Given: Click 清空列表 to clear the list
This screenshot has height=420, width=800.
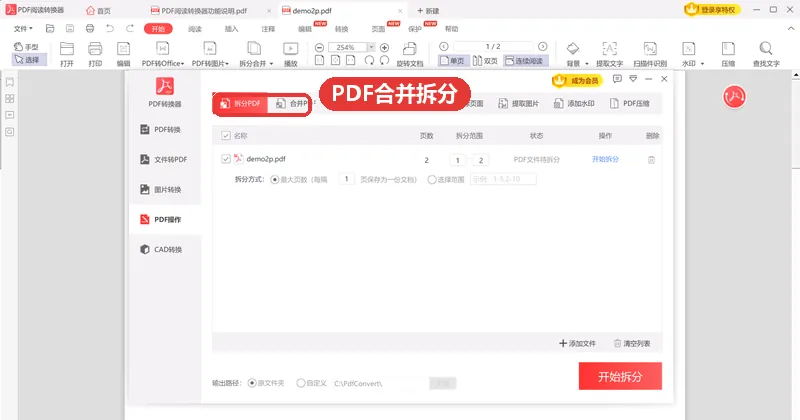Looking at the screenshot, I should point(632,343).
